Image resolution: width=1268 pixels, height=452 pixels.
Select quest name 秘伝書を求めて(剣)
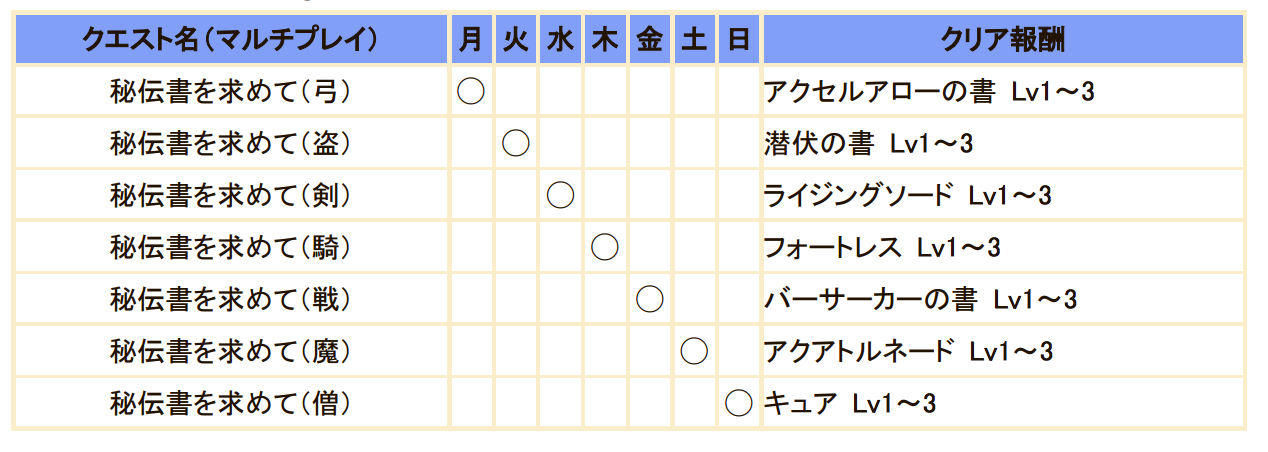231,195
